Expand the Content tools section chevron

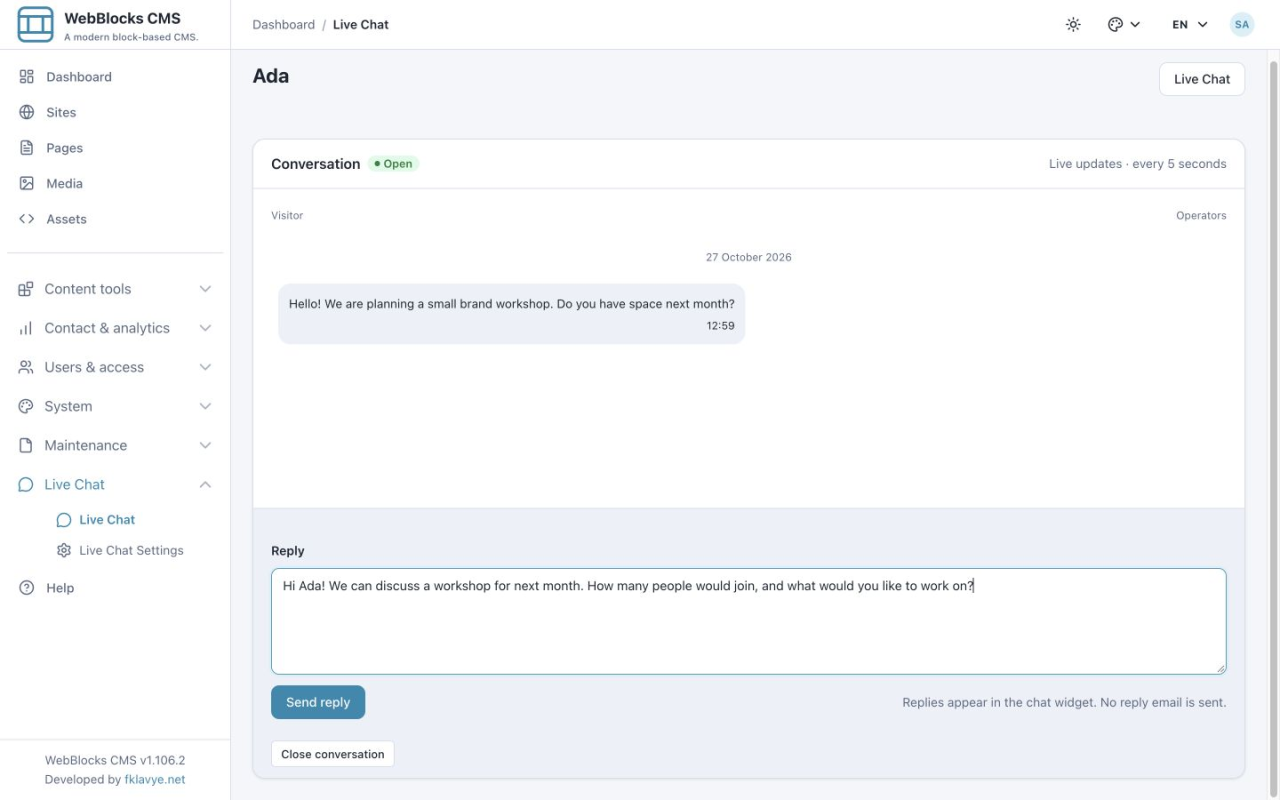(x=205, y=289)
